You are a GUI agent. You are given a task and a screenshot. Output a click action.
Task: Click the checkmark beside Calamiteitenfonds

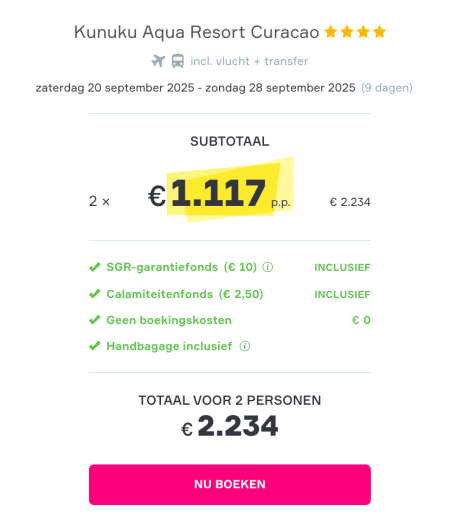point(95,294)
